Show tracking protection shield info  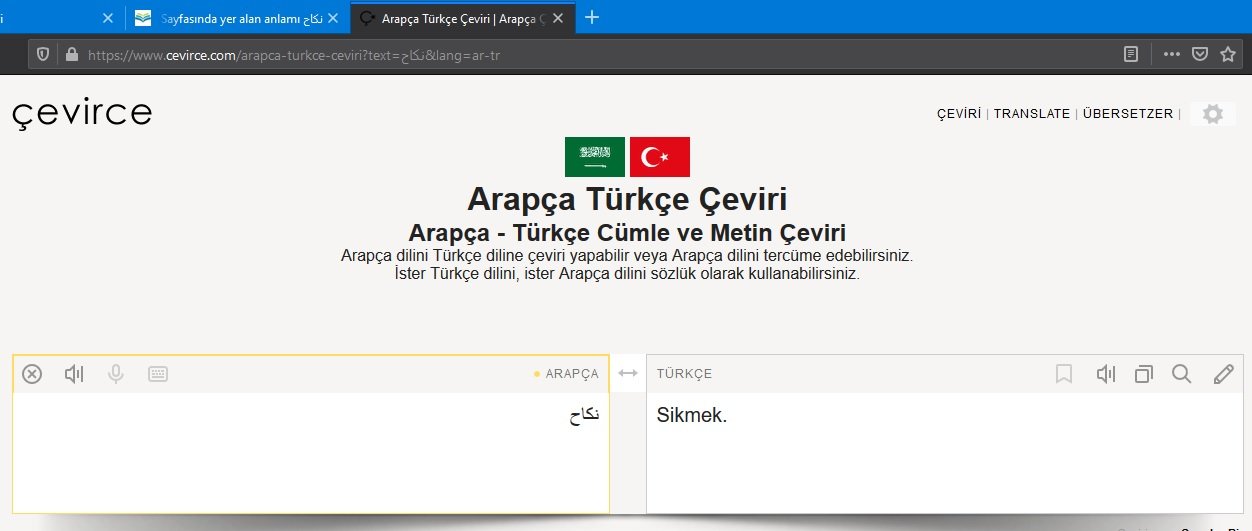click(x=43, y=55)
